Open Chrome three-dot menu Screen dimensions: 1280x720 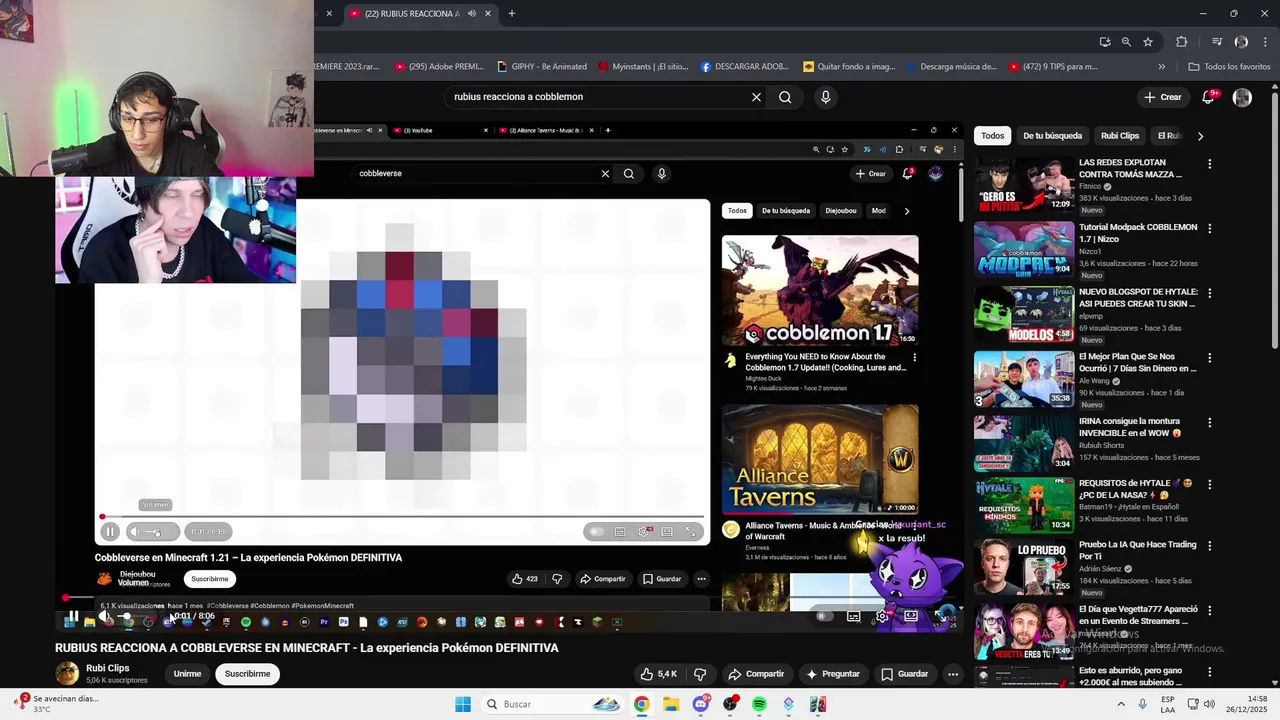point(1265,42)
